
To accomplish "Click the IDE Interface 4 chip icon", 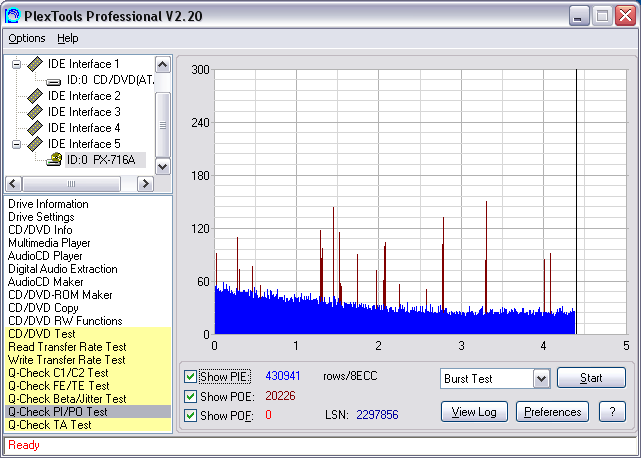I will coord(35,128).
